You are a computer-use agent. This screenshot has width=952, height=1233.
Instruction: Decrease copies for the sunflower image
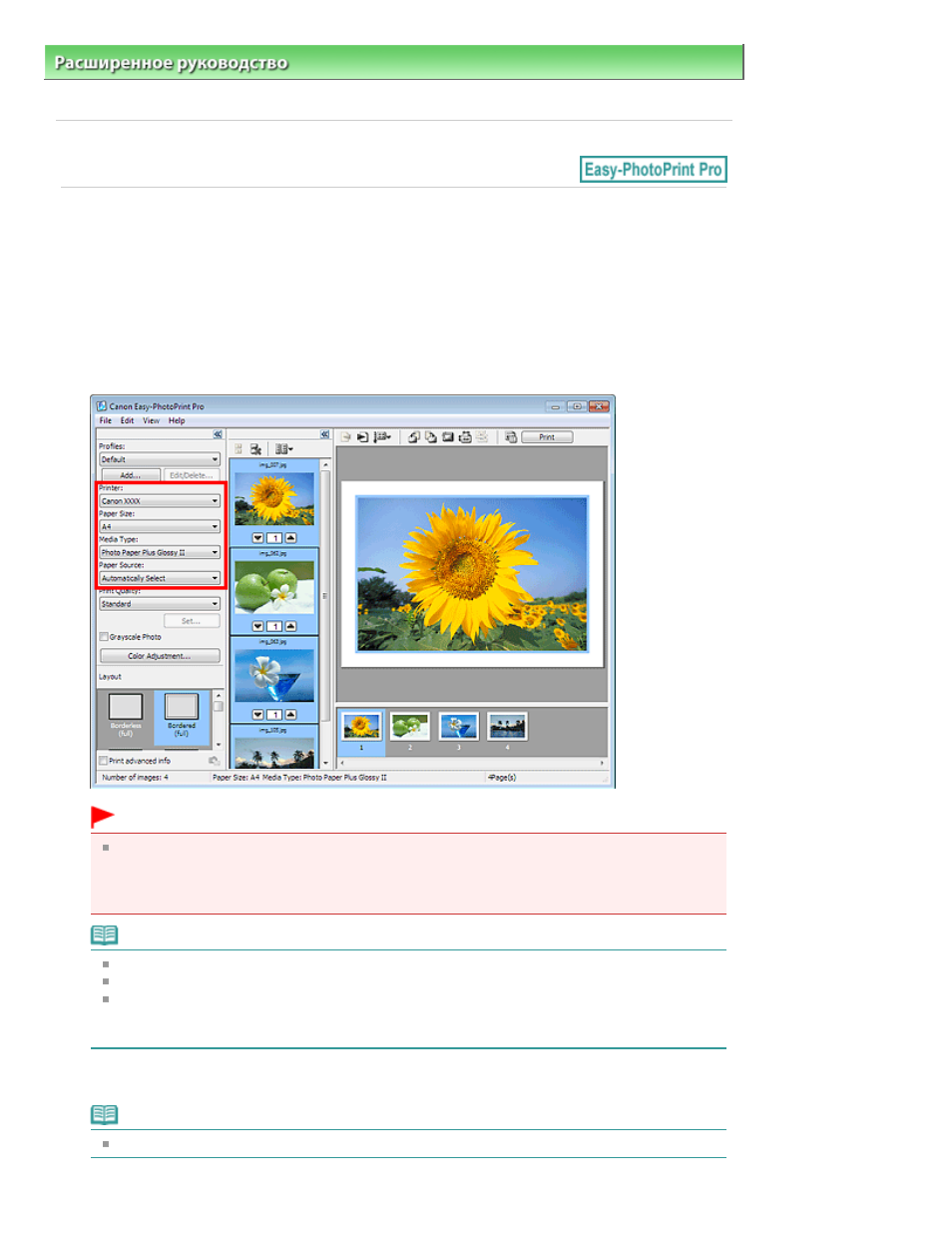tap(257, 538)
